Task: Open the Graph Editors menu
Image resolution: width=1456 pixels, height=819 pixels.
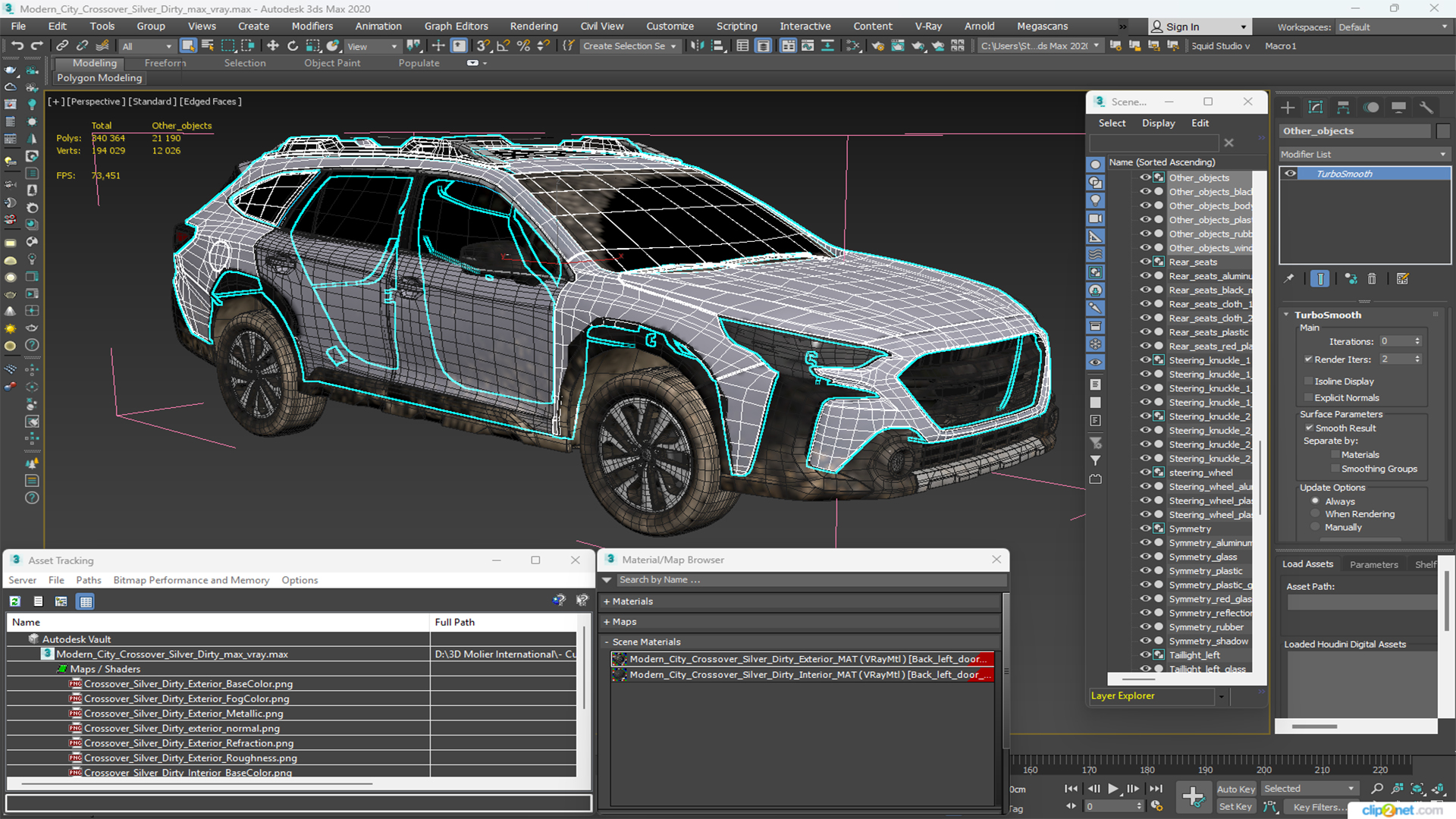Action: (x=454, y=26)
